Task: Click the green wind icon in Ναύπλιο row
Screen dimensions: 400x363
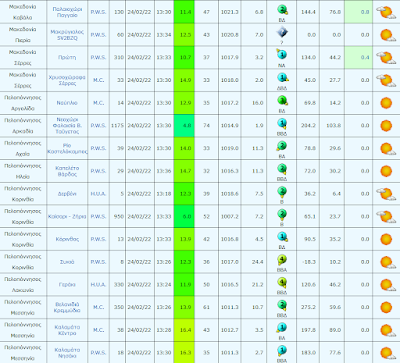Action: pyautogui.click(x=282, y=100)
